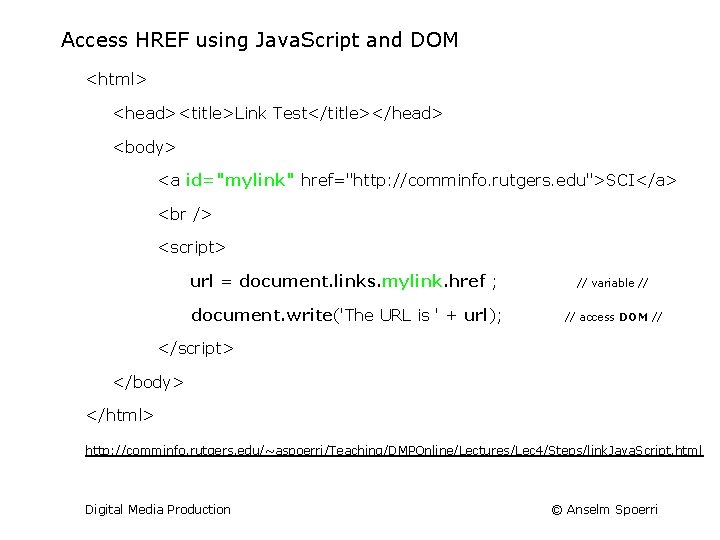
Task: Click the <br /> tag line
Action: [x=185, y=214]
